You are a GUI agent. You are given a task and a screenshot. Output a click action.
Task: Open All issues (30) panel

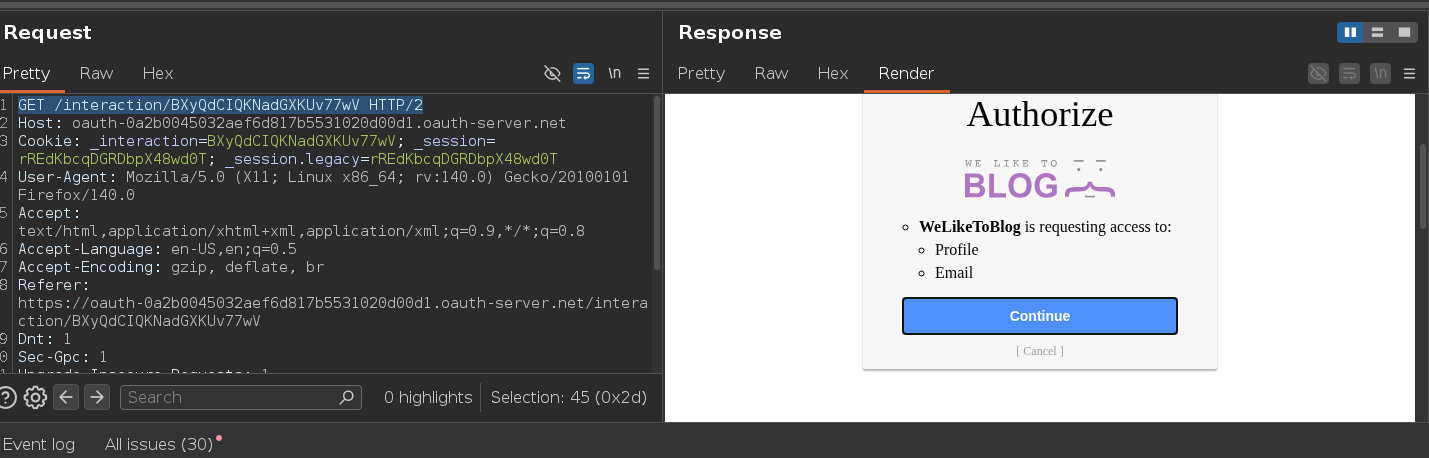coord(159,444)
